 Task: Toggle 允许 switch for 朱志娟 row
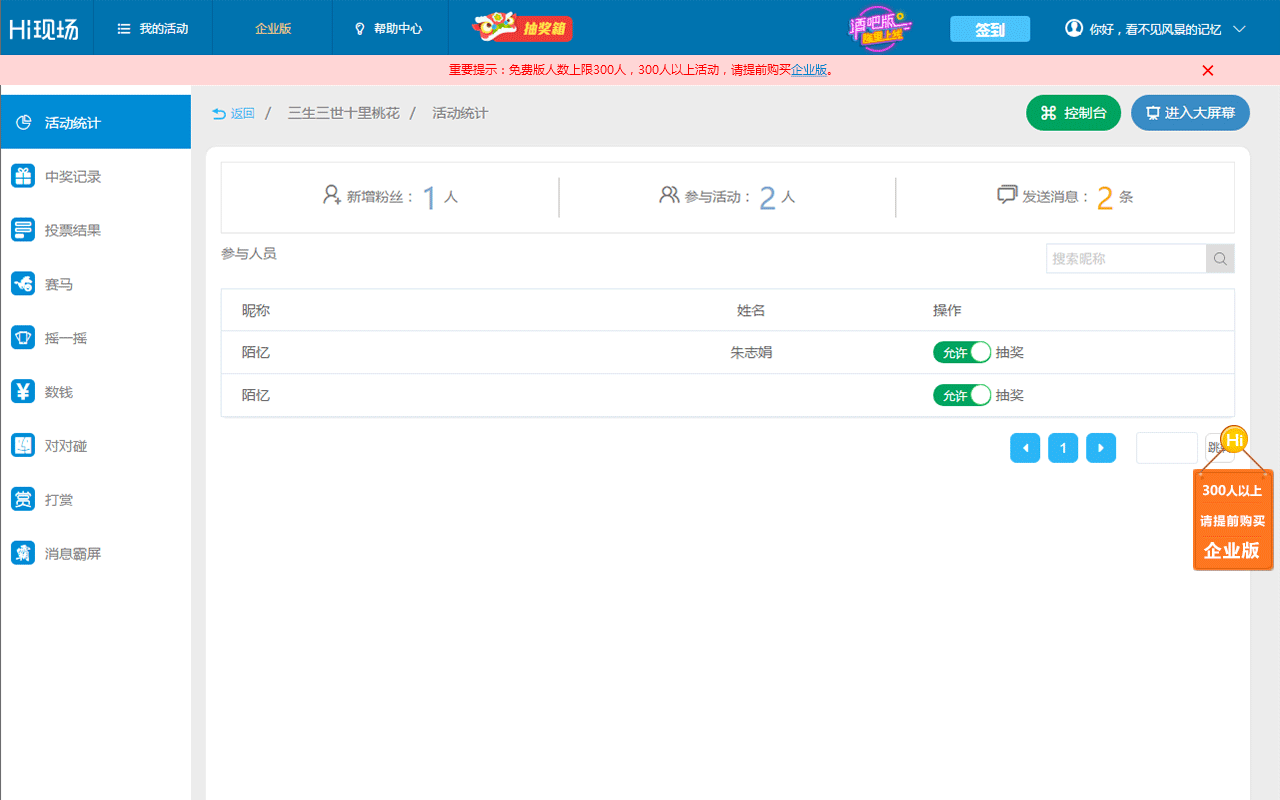click(x=962, y=352)
